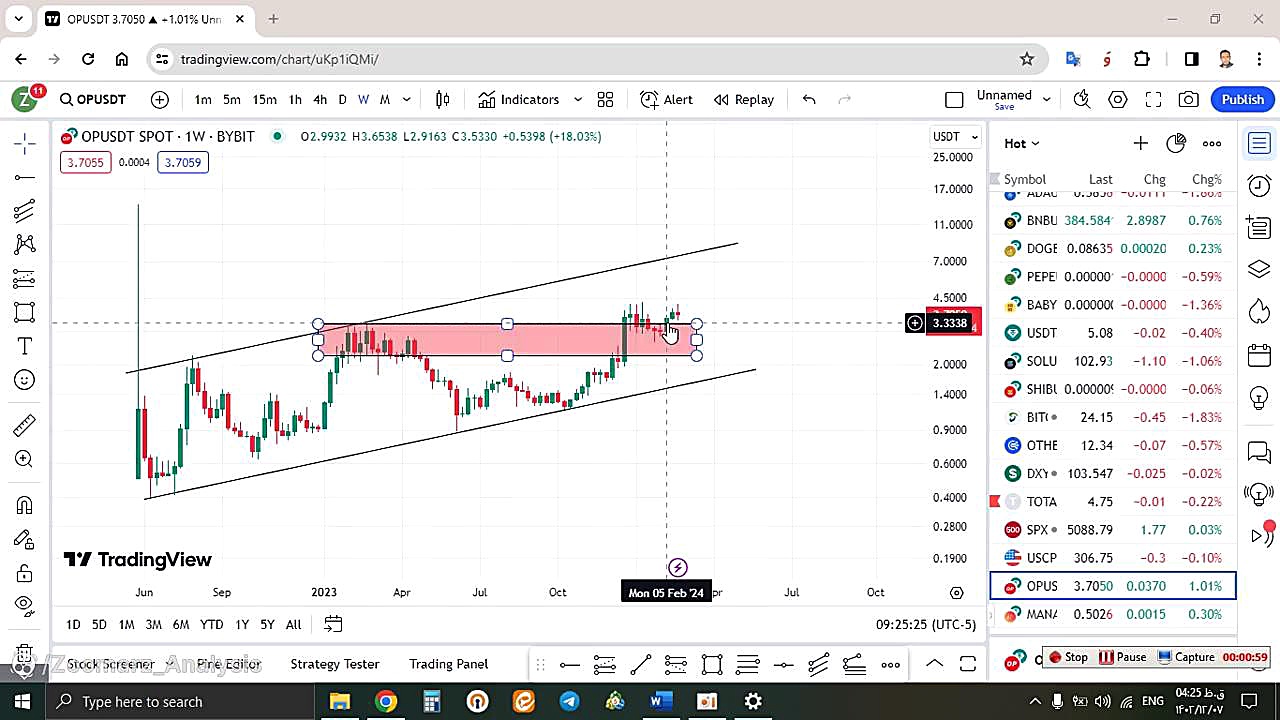Viewport: 1280px width, 720px height.
Task: Select the DOGE row in watchlist
Action: (1113, 248)
